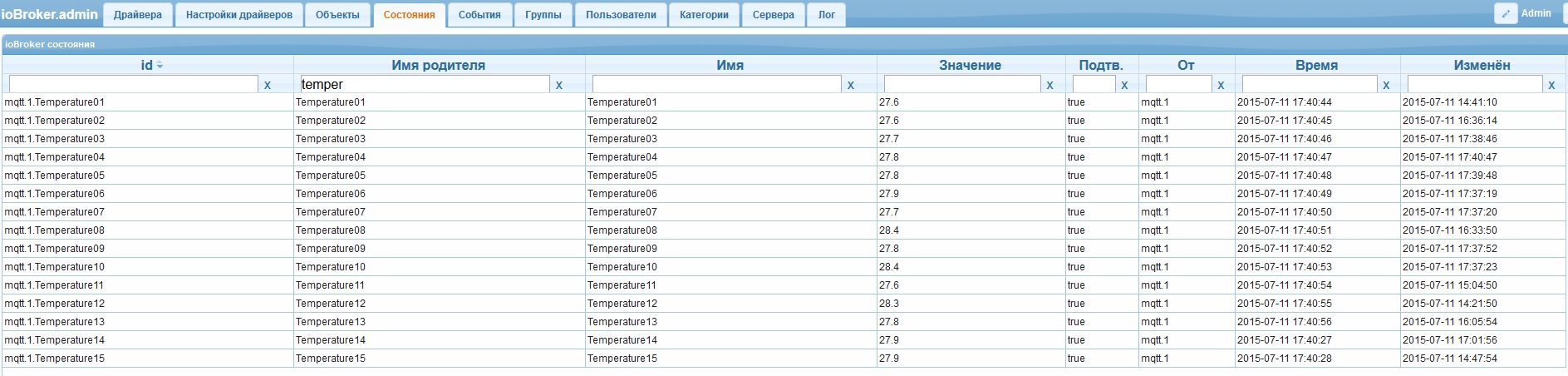Focus the Изменён filter input

click(1475, 84)
